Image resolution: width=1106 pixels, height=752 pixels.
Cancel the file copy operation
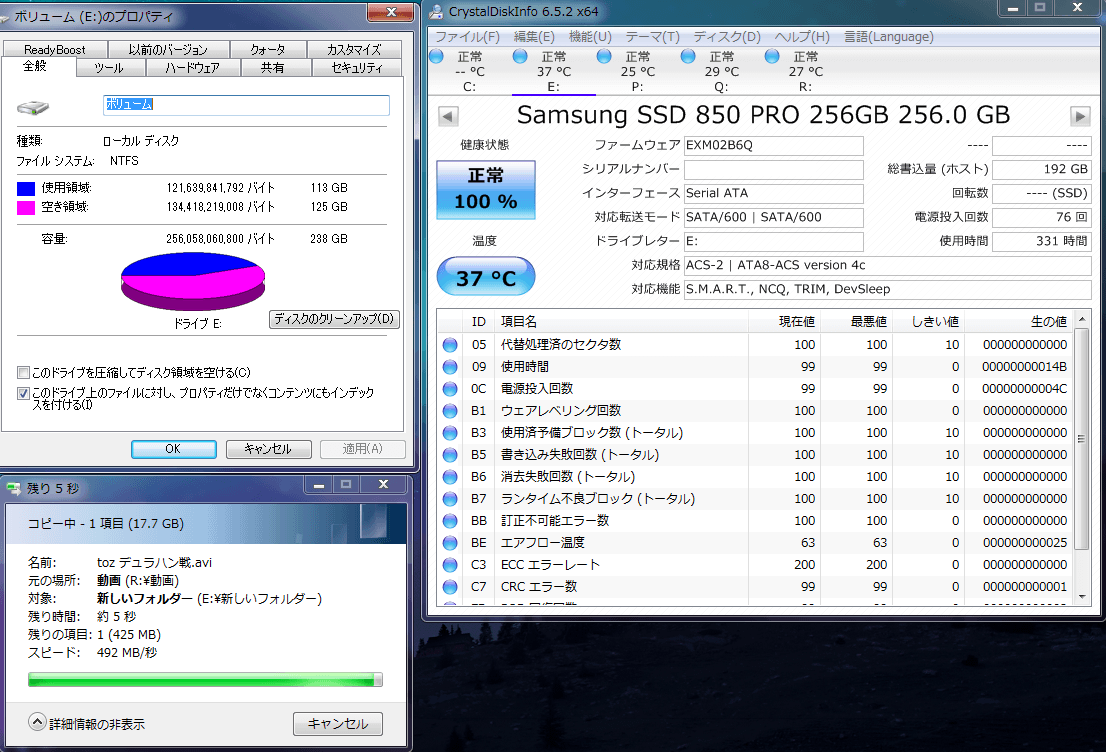[338, 724]
